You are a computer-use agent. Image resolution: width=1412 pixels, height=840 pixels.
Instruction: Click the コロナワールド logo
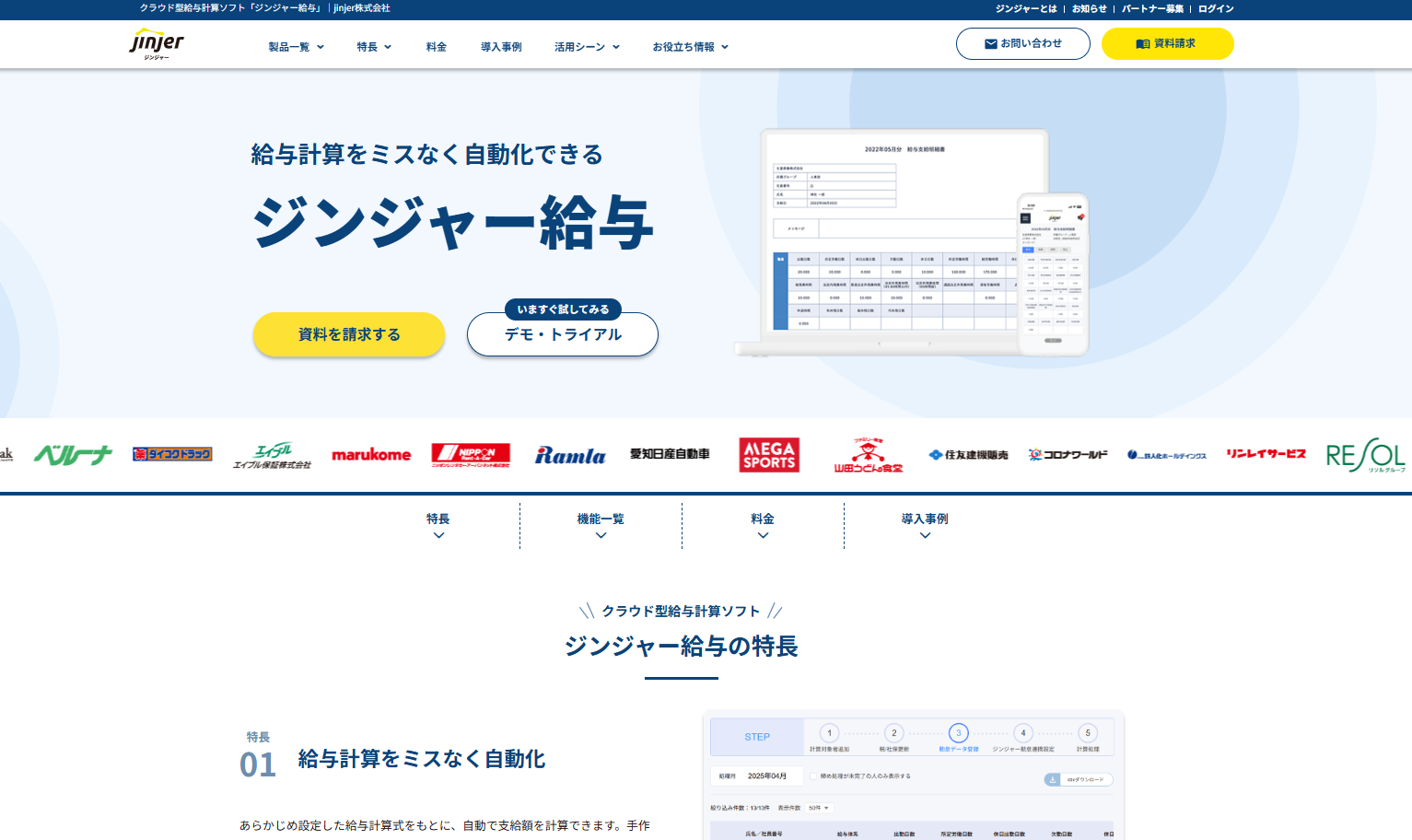tap(1068, 455)
